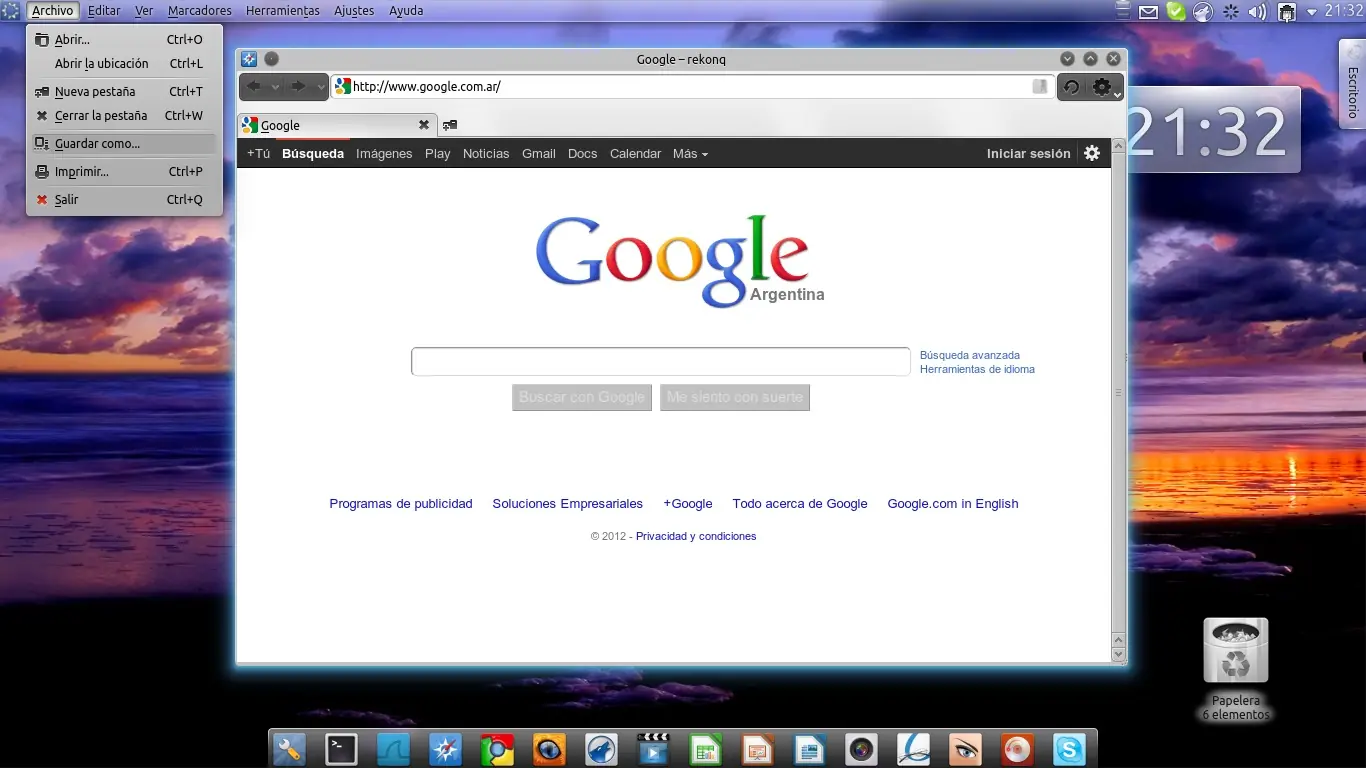This screenshot has height=768, width=1366.
Task: Choose Guardar como... in Archivo menu
Action: point(124,144)
